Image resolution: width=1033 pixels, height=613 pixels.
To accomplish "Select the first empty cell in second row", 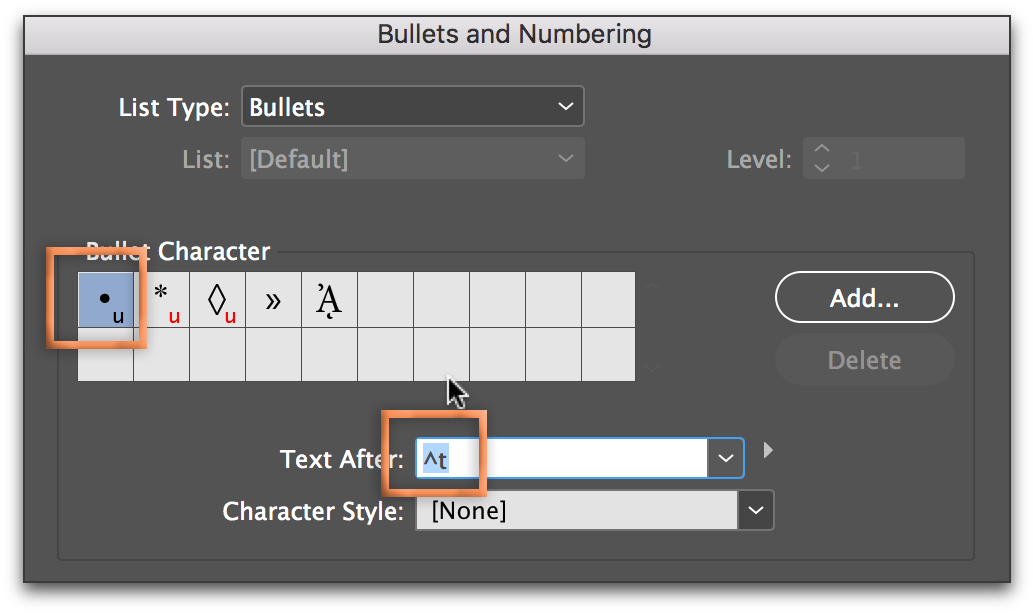I will [x=105, y=355].
